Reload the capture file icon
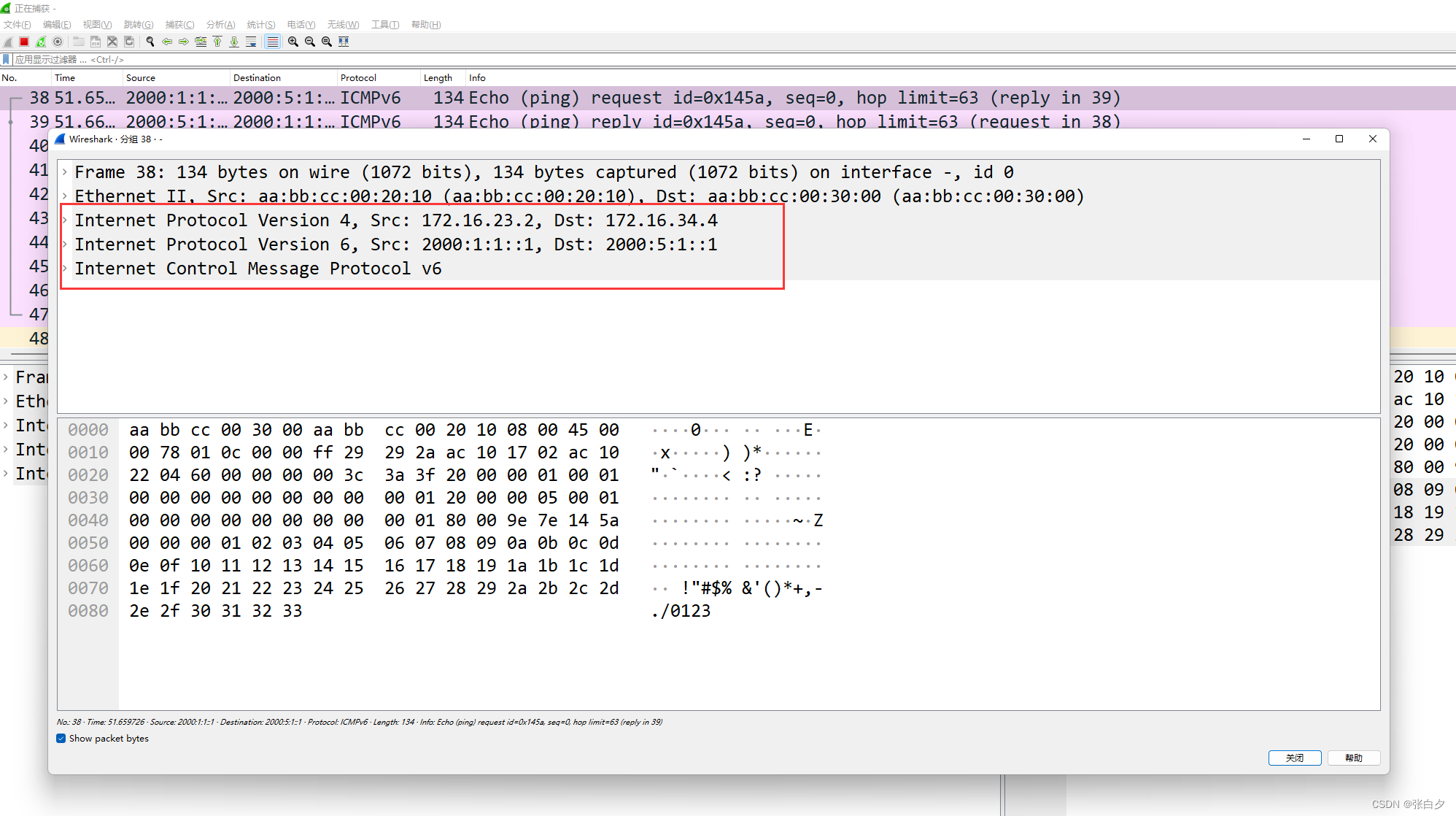 coord(129,42)
